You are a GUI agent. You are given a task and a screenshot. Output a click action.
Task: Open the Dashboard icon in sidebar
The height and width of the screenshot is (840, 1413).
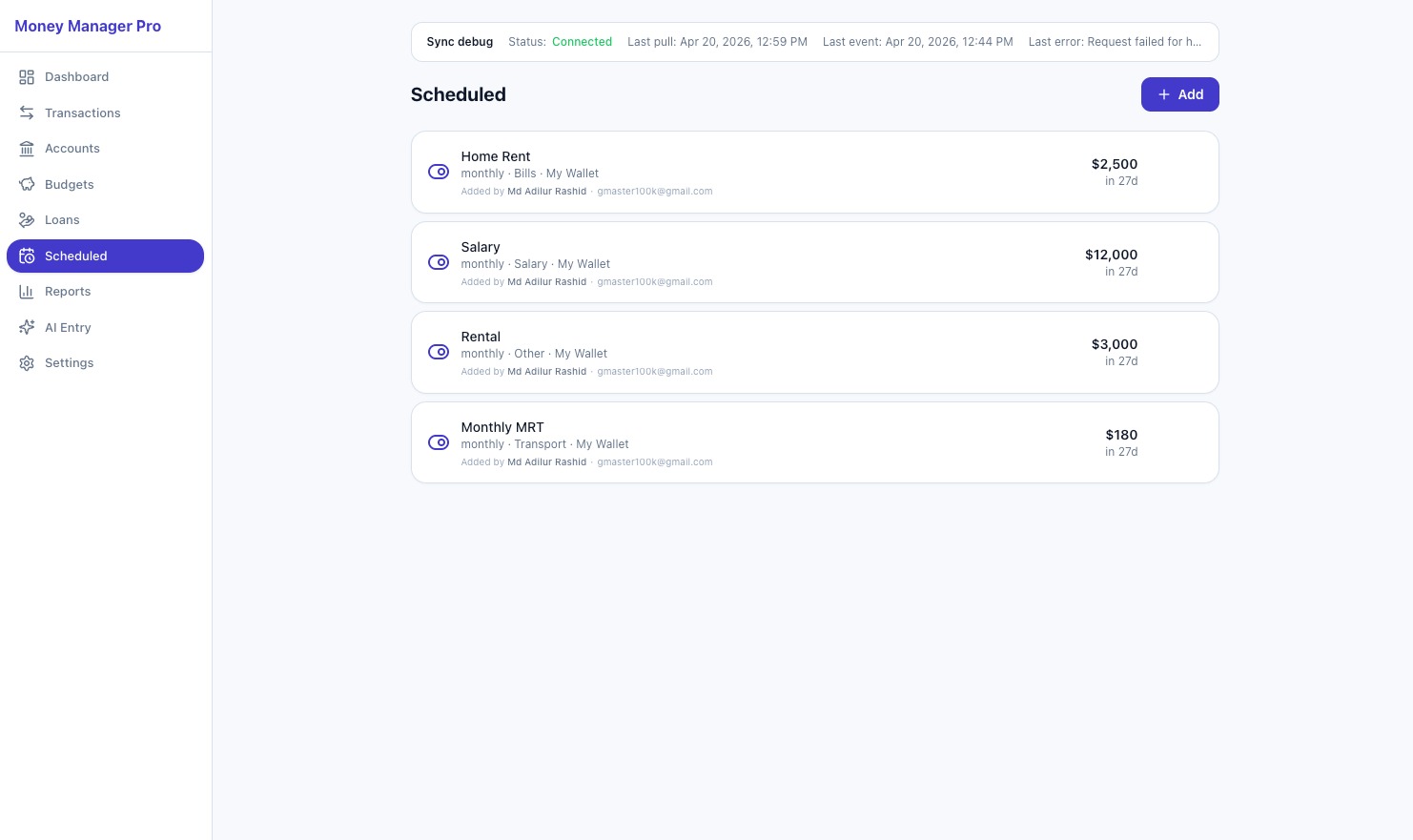click(x=27, y=77)
